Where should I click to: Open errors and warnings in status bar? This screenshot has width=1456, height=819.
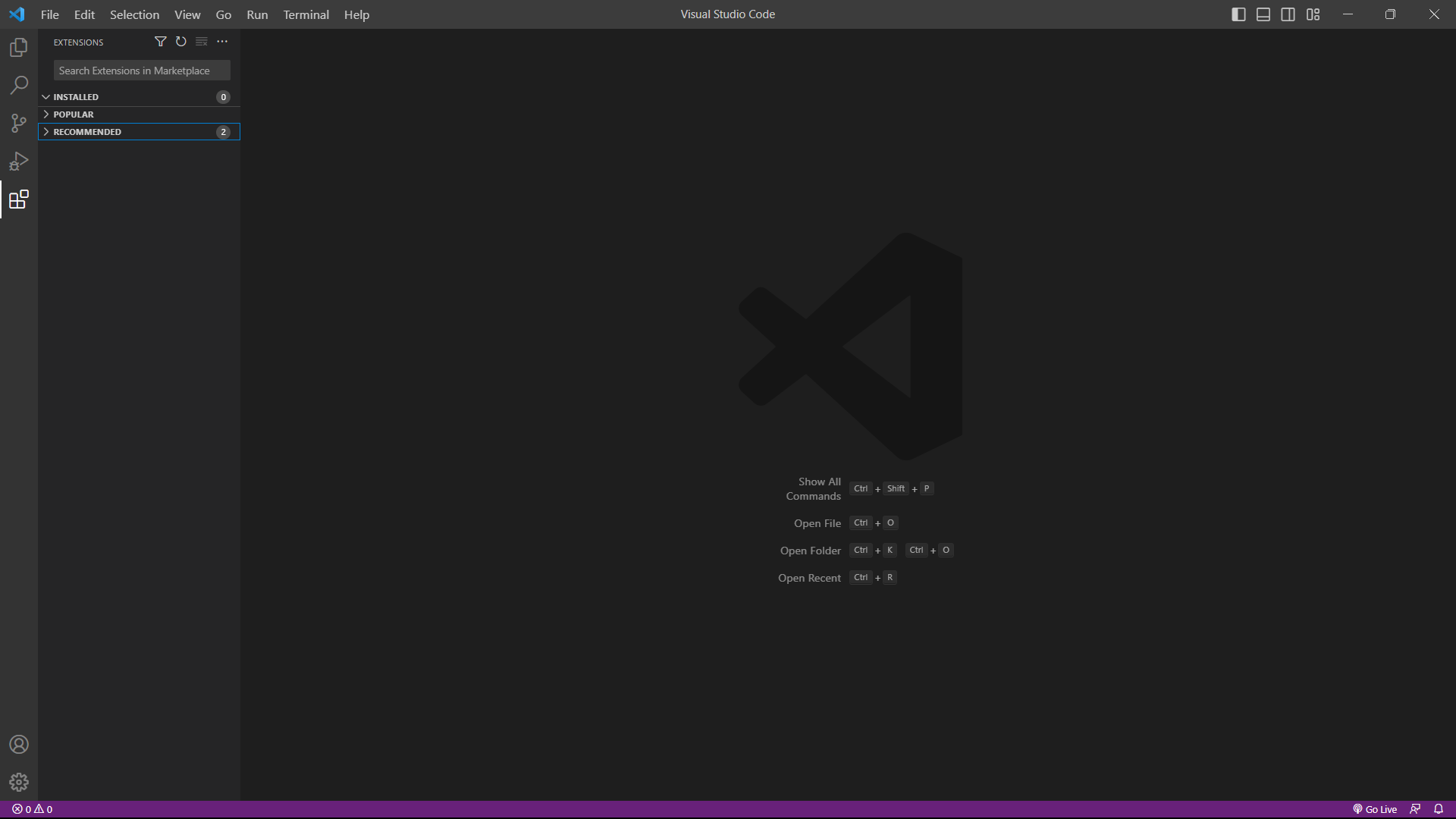pyautogui.click(x=33, y=809)
